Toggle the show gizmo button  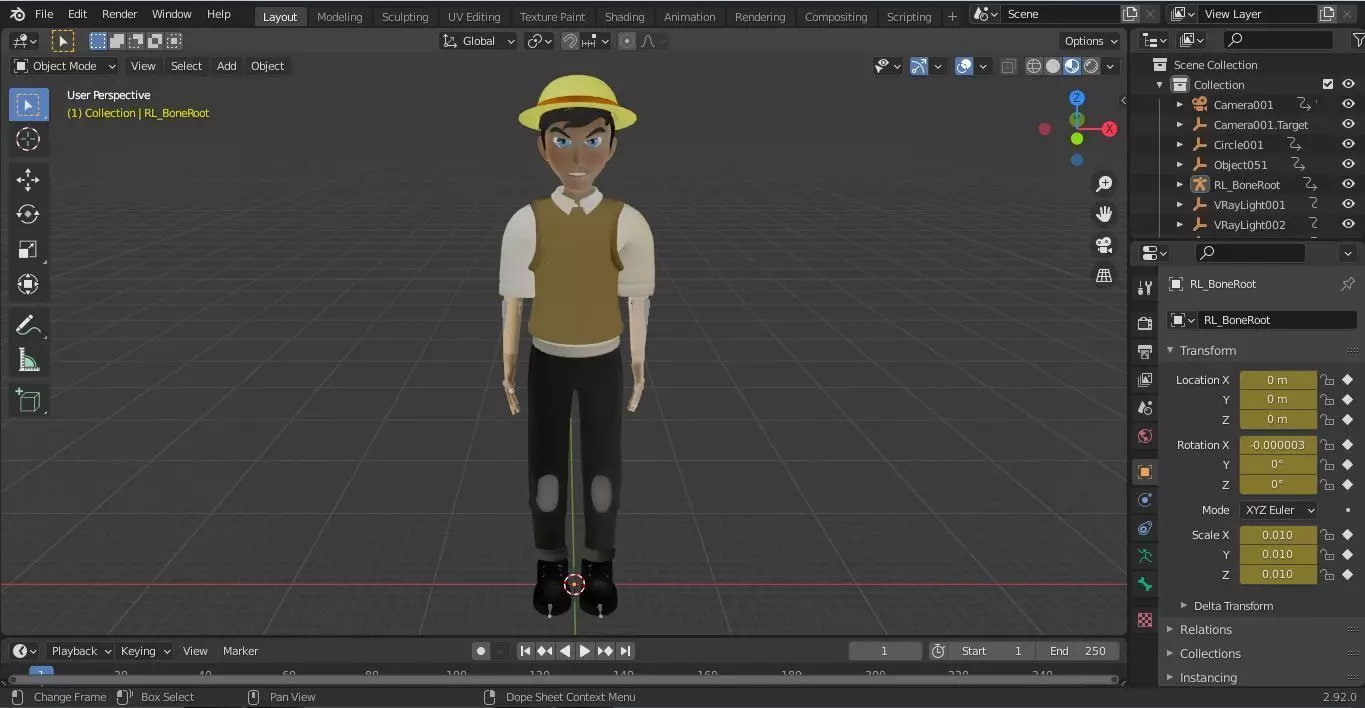pyautogui.click(x=918, y=66)
